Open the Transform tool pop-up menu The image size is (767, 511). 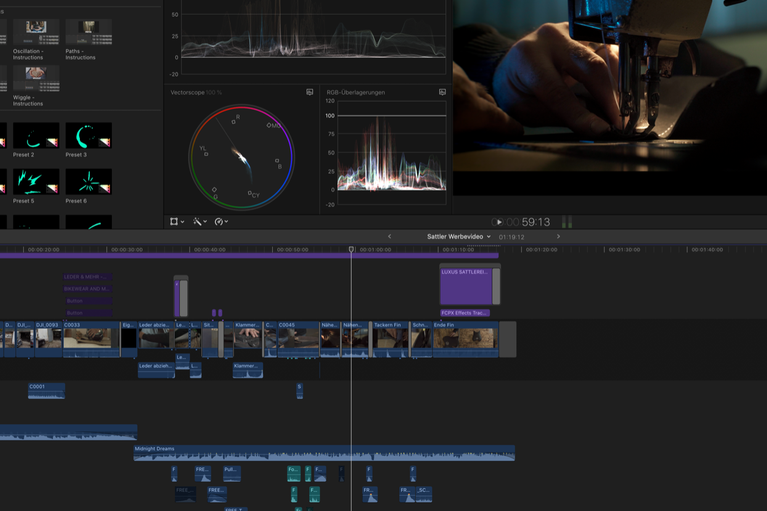coord(177,222)
